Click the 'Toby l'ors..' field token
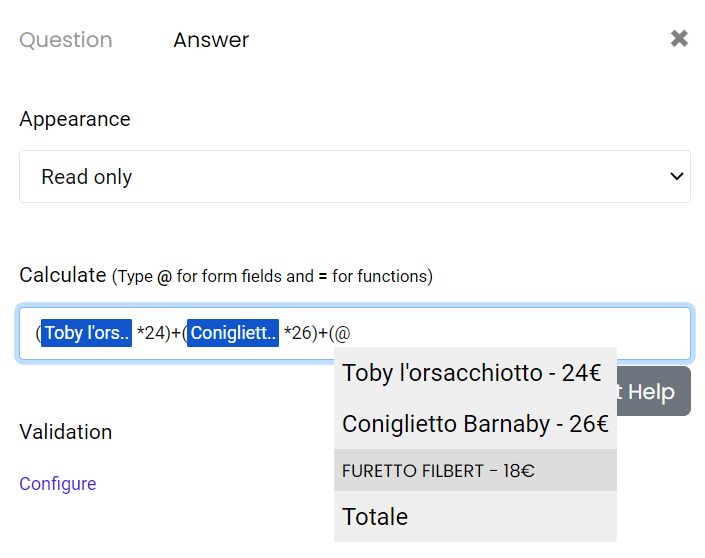Screen dimensions: 705x558 coord(87,333)
